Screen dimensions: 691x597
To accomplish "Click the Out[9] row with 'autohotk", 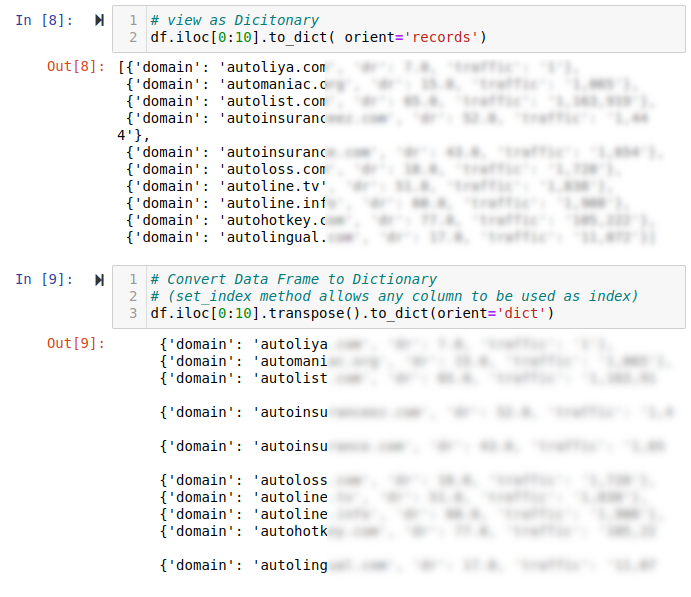I will (x=409, y=531).
